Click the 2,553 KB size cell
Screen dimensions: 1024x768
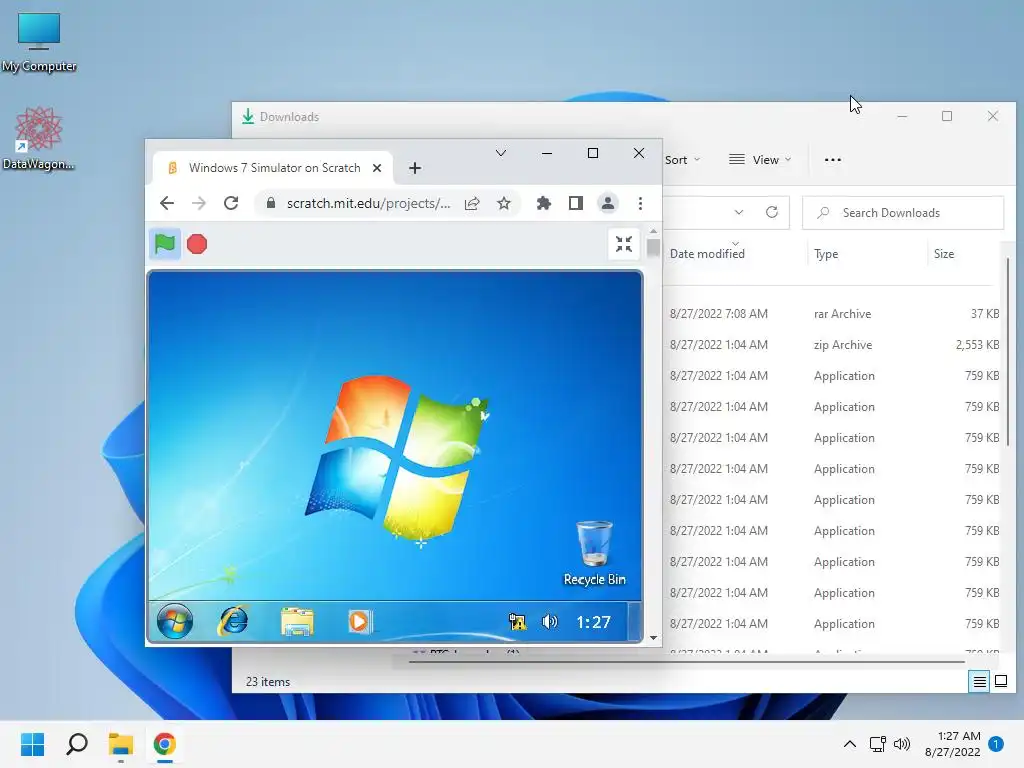click(977, 345)
